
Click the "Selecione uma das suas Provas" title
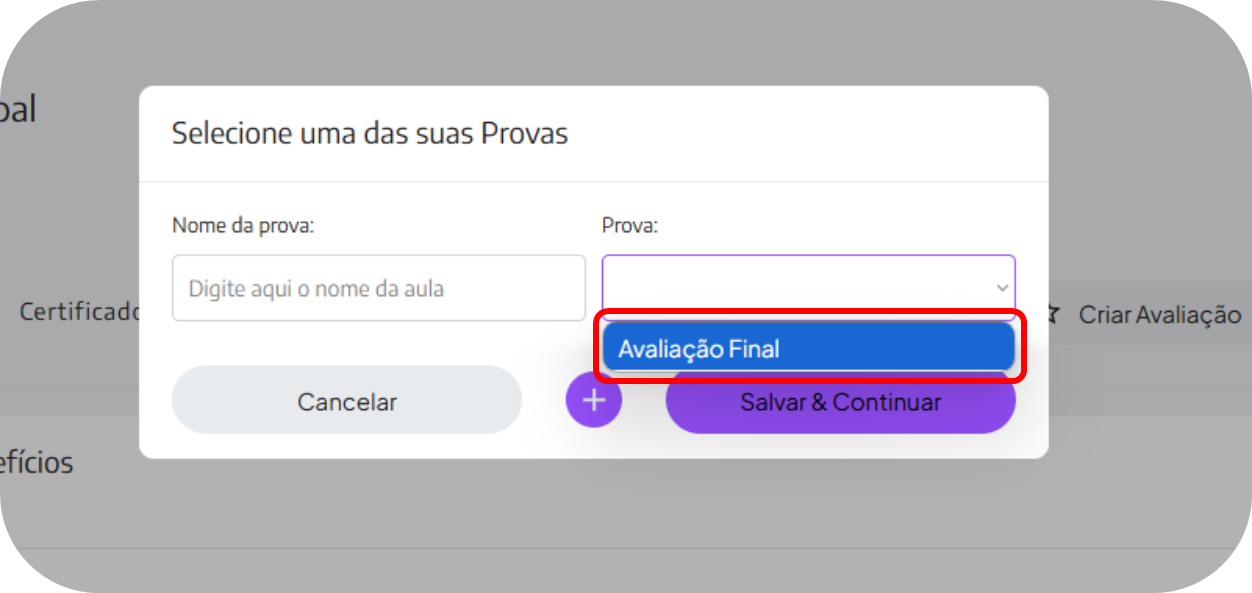click(x=370, y=133)
